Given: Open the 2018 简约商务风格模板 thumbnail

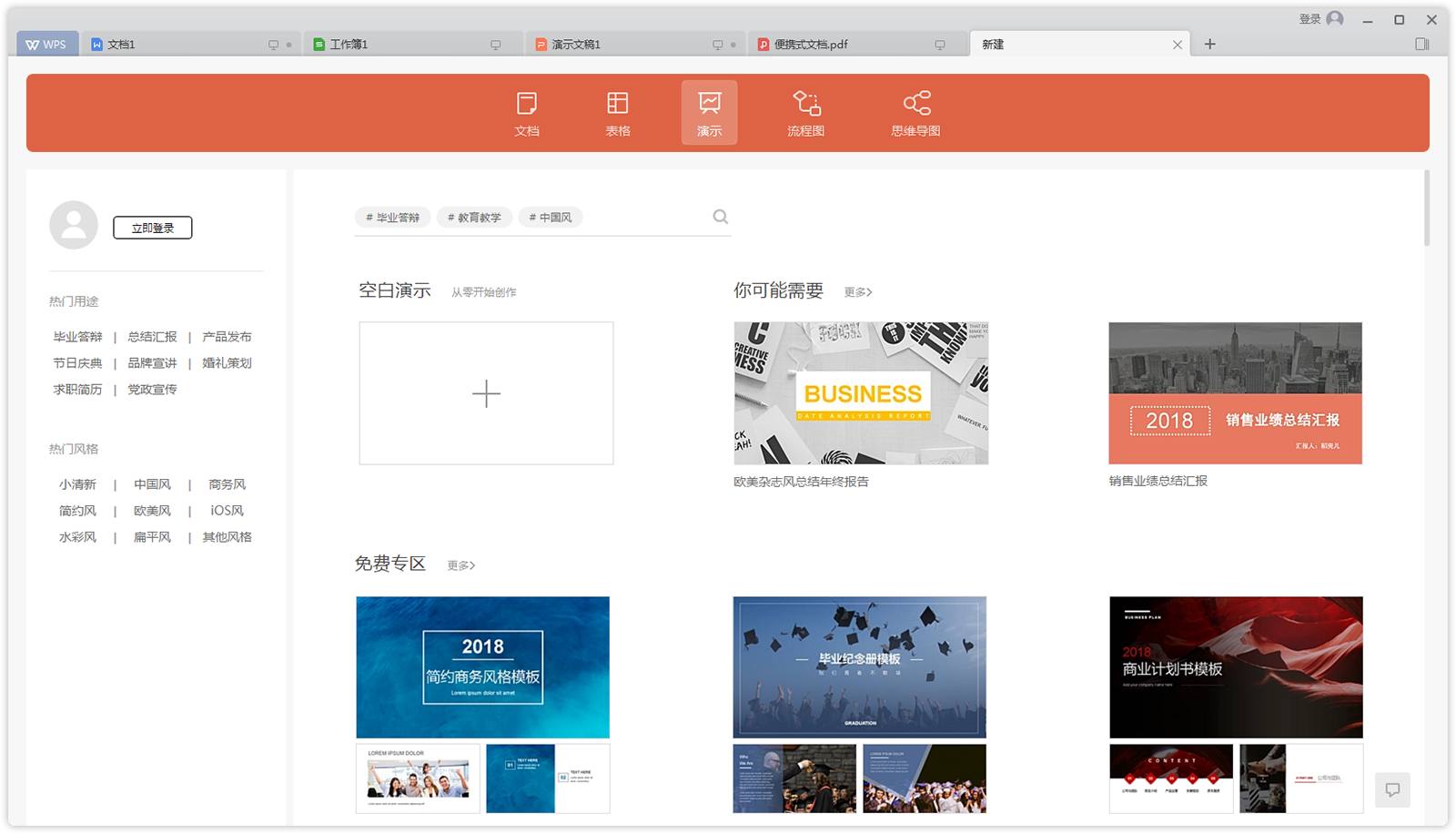Looking at the screenshot, I should [482, 667].
